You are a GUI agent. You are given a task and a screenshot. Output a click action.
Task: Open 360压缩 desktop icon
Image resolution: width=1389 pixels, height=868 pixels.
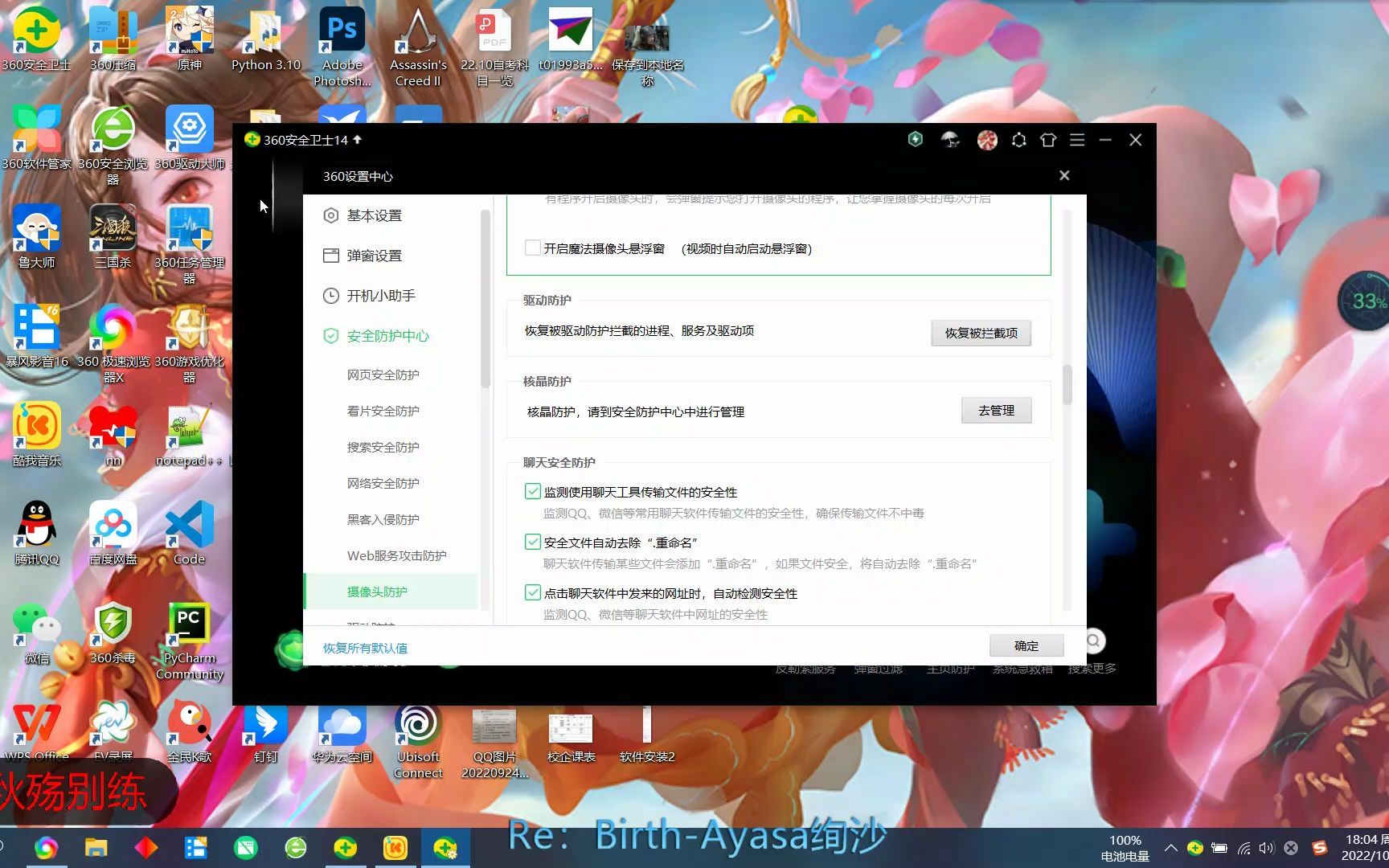pyautogui.click(x=113, y=39)
